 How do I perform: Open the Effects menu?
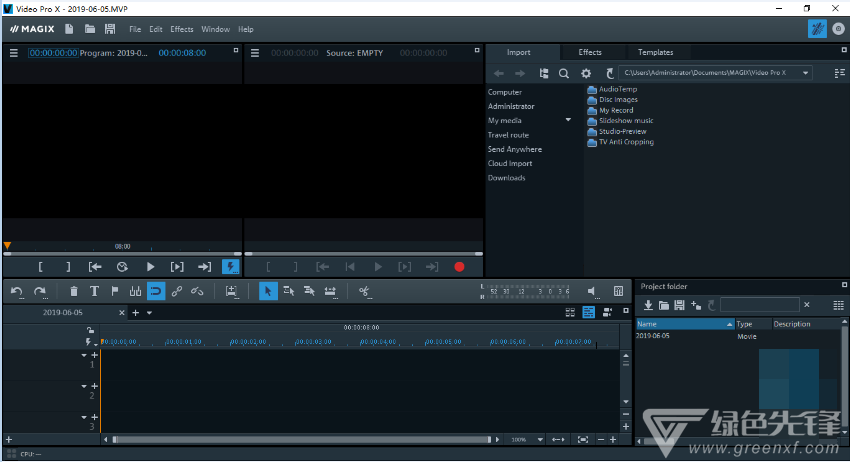click(x=182, y=29)
